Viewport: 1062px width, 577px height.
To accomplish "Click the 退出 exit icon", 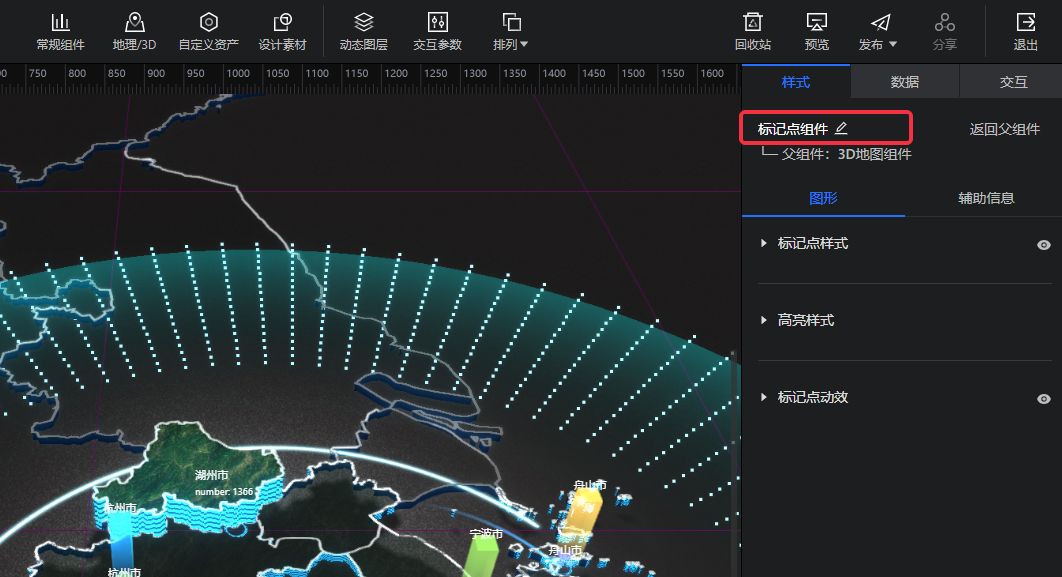I will point(1025,23).
